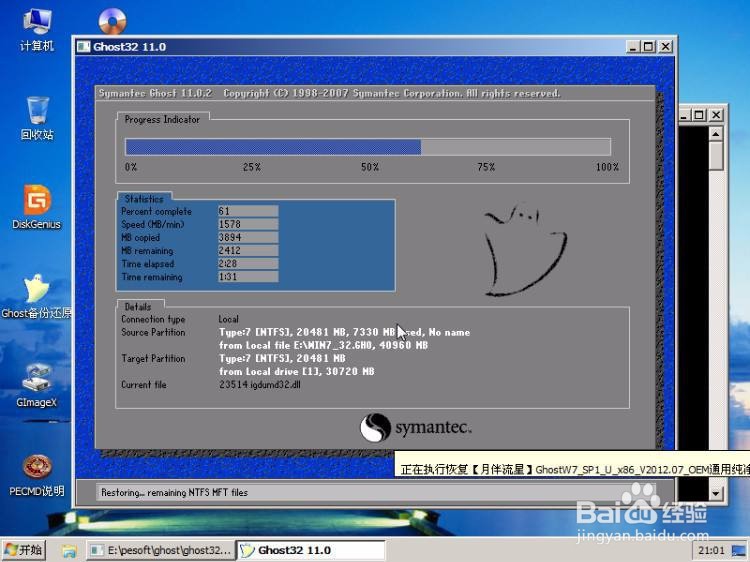The height and width of the screenshot is (562, 750).
Task: Click the 100% progress scale label
Action: tap(607, 167)
